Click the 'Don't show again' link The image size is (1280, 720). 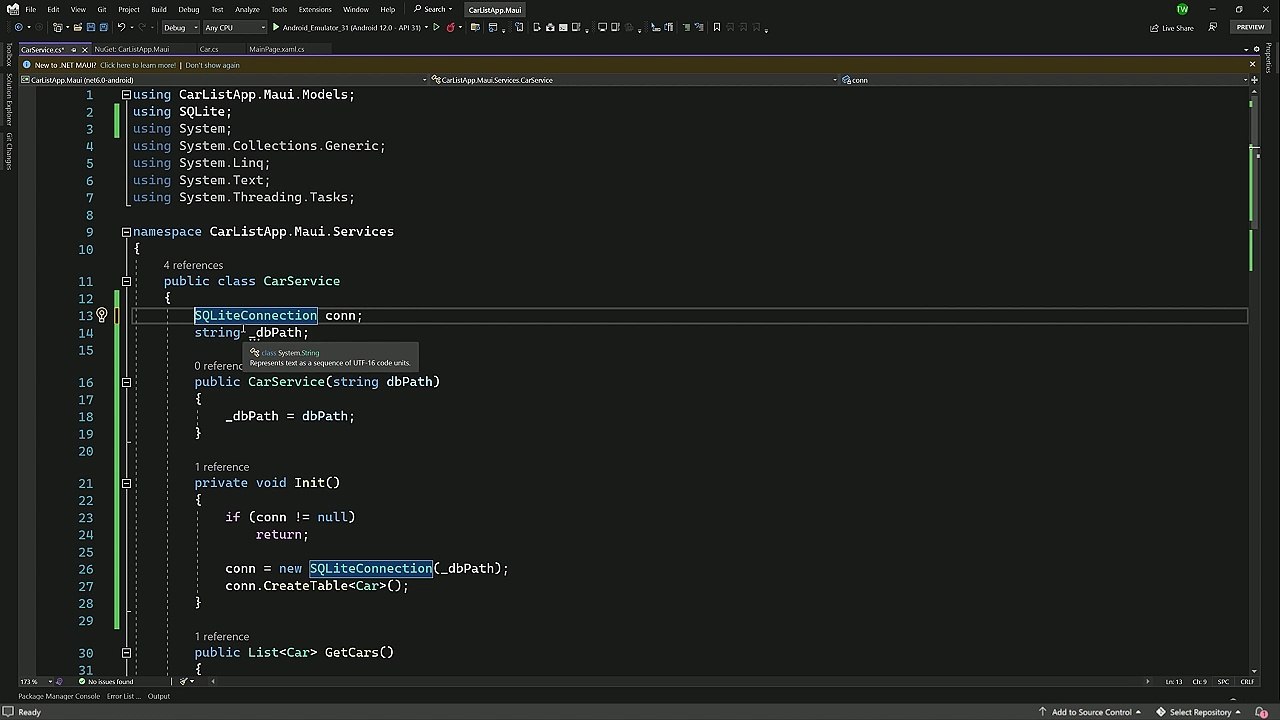coord(212,65)
